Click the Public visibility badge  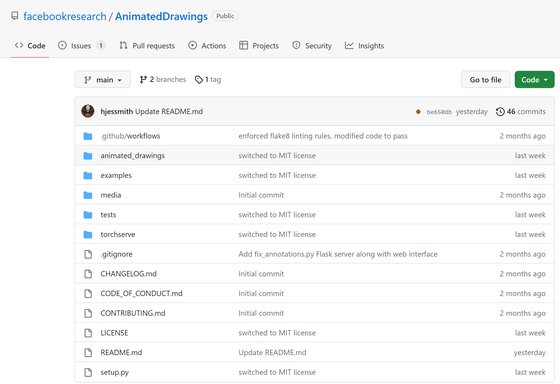pos(225,16)
